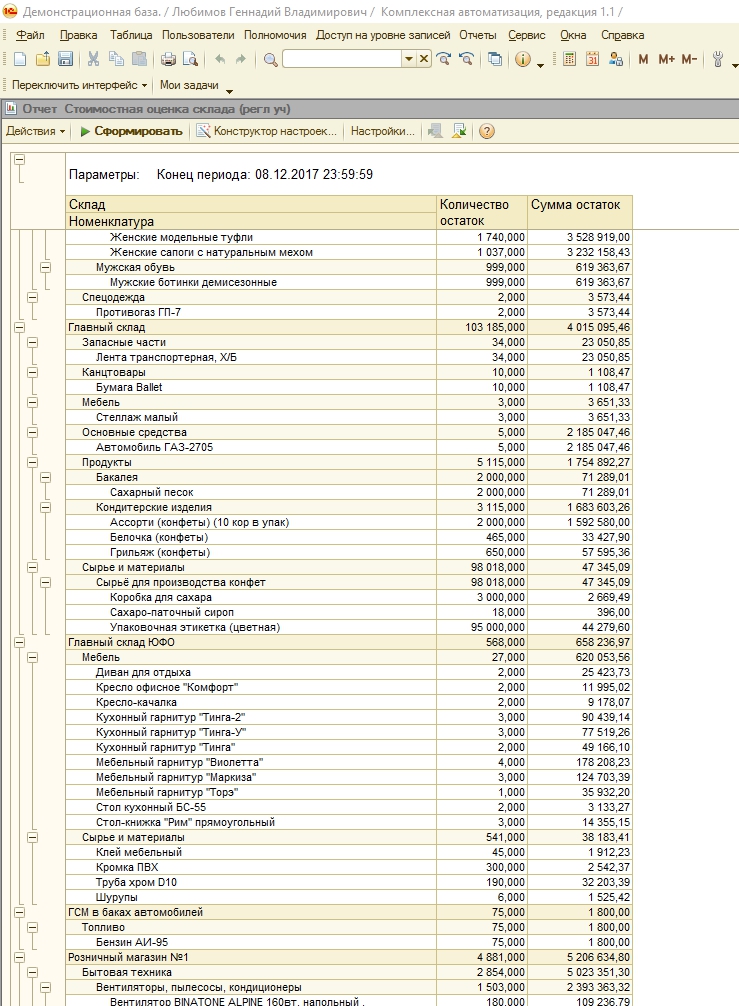Click the grayed save settings icon
Viewport: 739px width, 1006px height.
point(436,132)
